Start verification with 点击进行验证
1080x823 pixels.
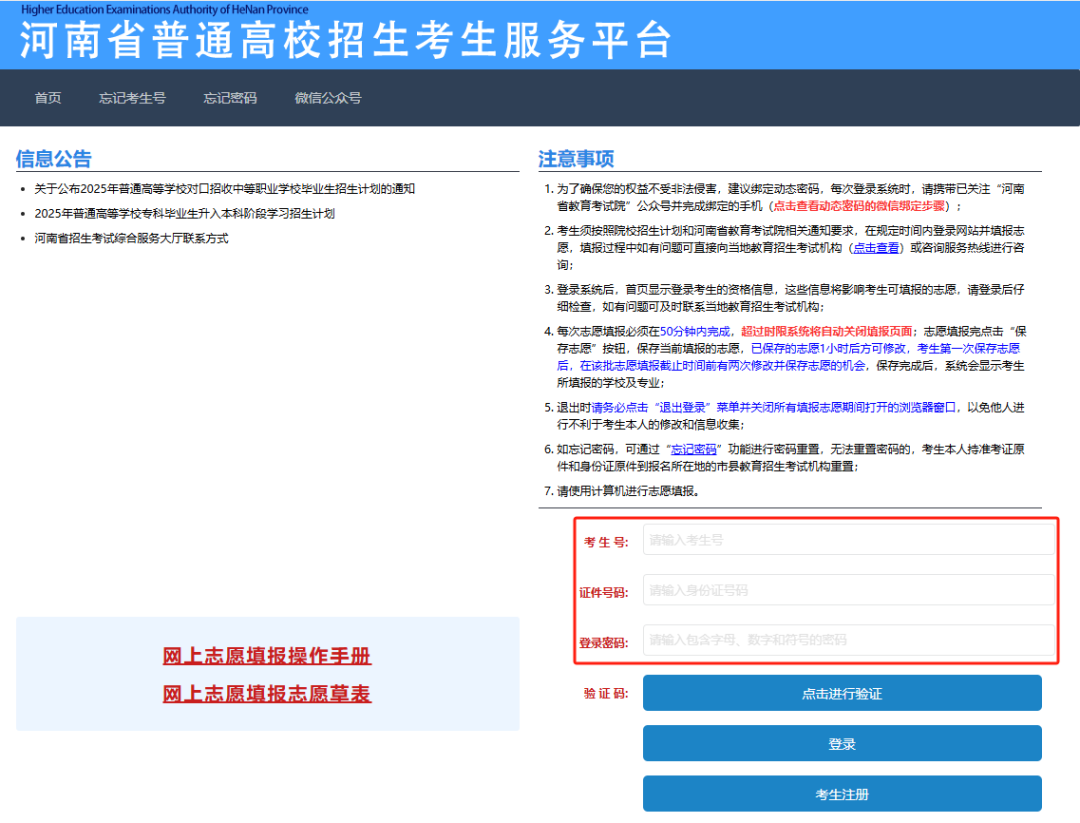[x=843, y=692]
